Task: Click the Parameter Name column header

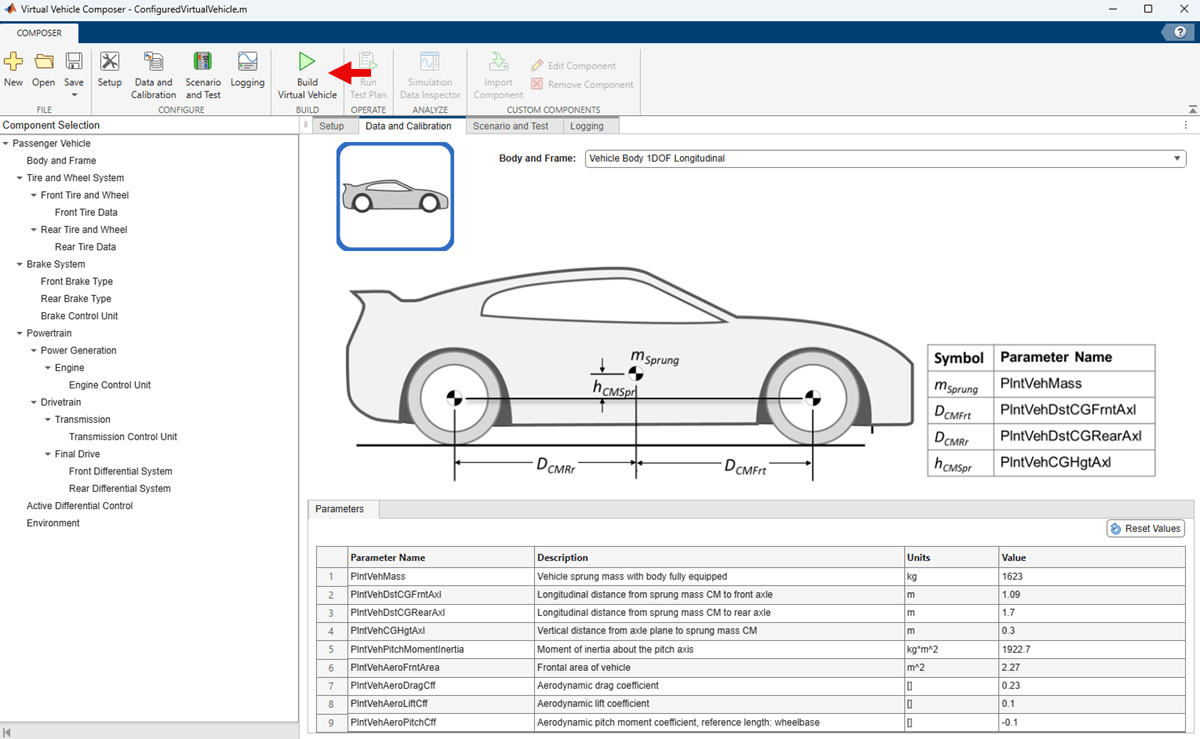Action: point(440,557)
